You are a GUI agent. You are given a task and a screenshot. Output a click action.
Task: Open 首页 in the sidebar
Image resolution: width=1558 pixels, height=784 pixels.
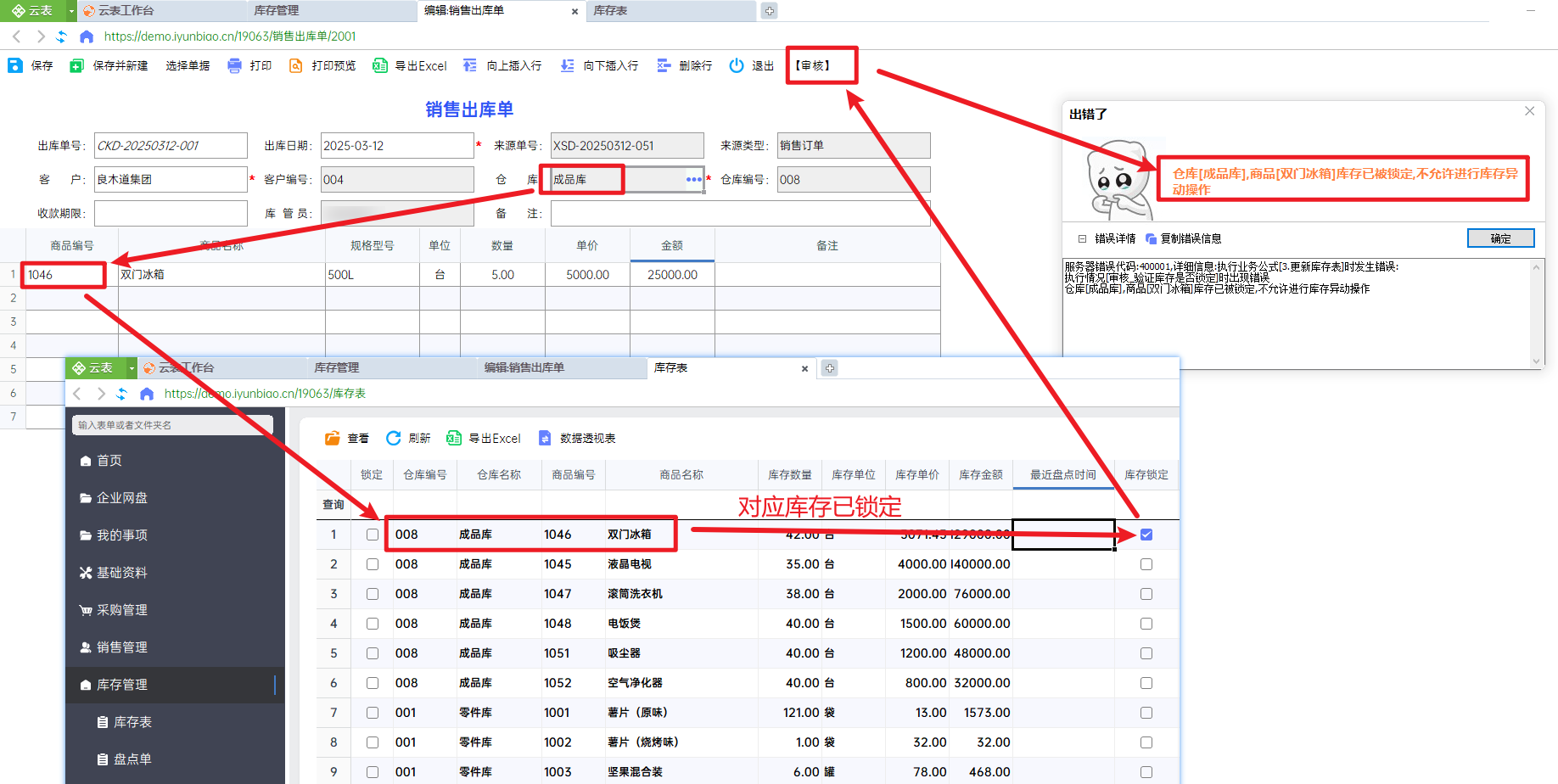click(175, 461)
